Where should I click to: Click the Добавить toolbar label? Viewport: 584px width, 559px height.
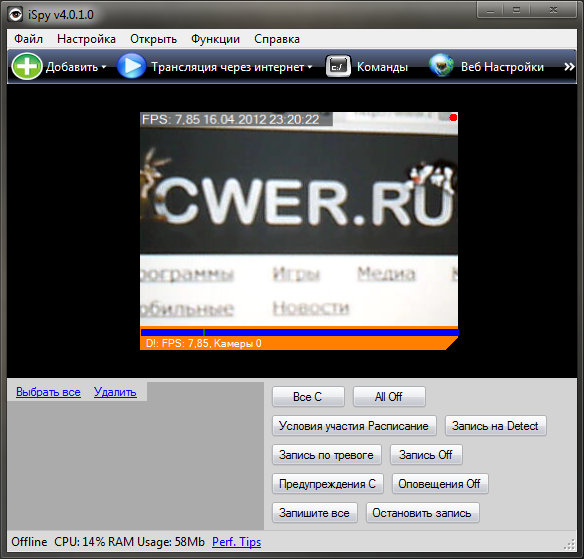tap(72, 67)
